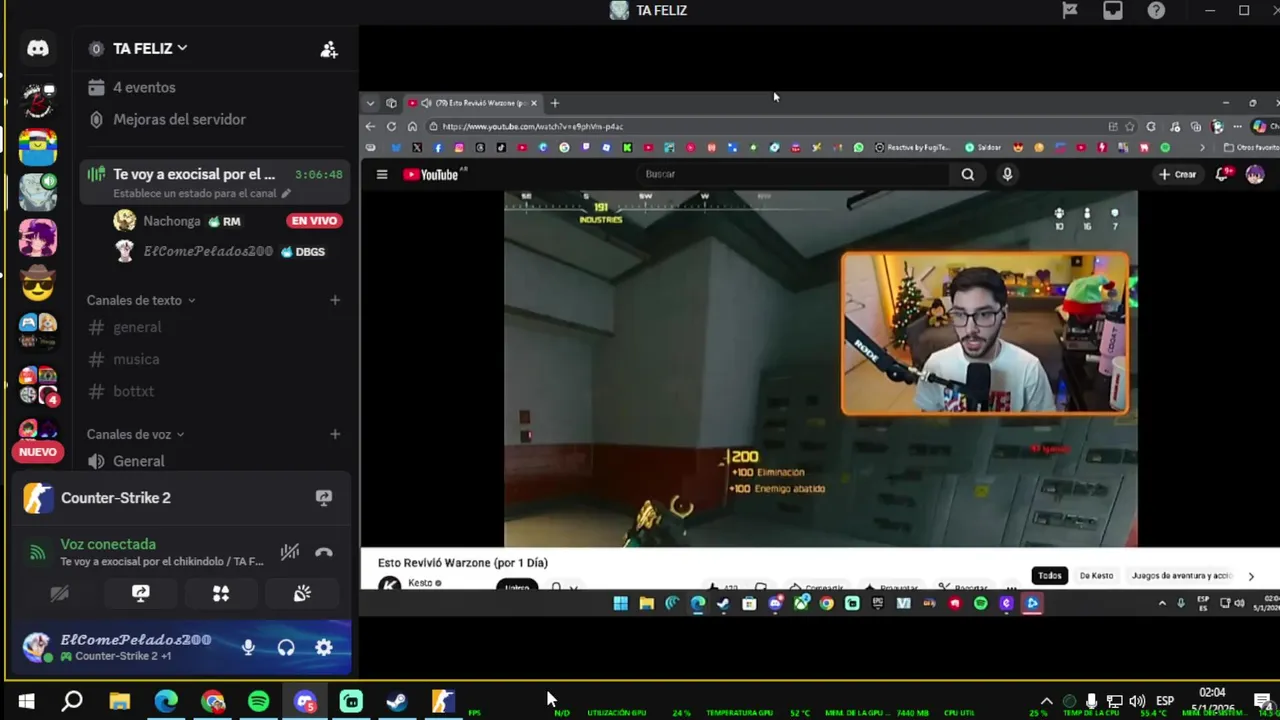This screenshot has width=1280, height=720.
Task: Toggle headphone deafen in user panel
Action: [x=286, y=648]
